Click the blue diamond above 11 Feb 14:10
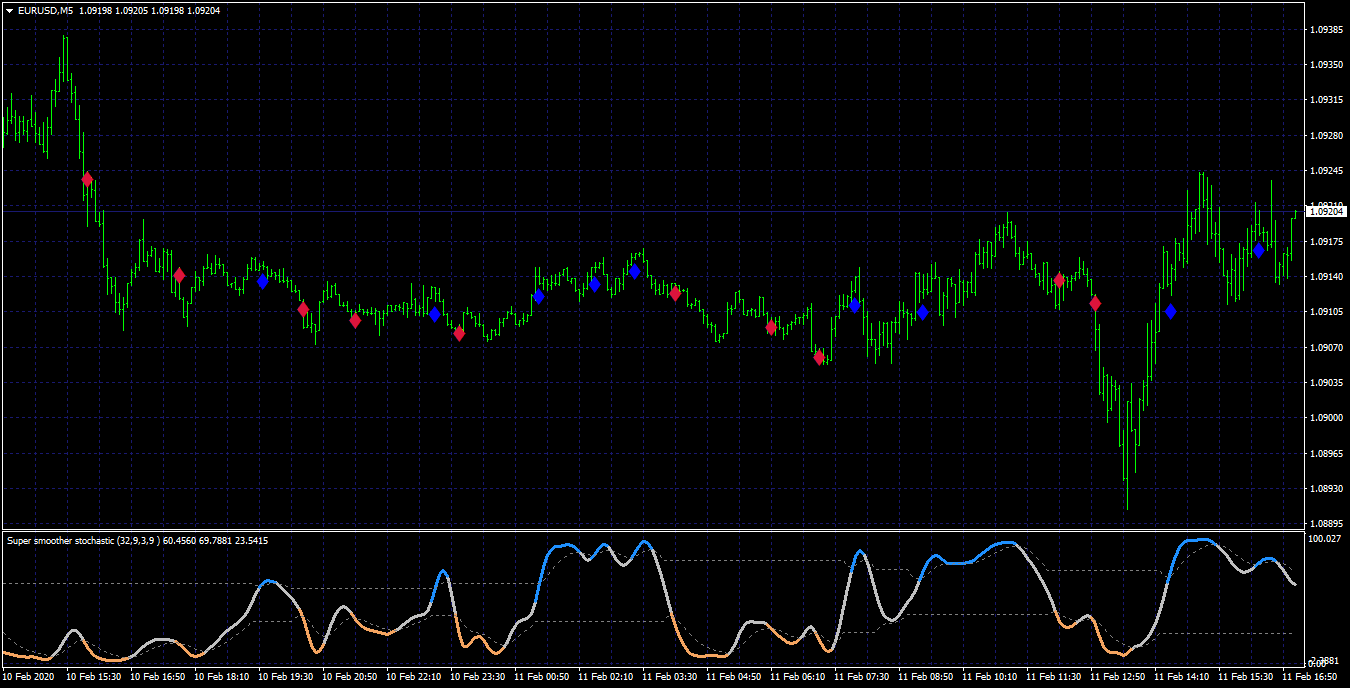Screen dimensions: 1350x688 (1170, 312)
